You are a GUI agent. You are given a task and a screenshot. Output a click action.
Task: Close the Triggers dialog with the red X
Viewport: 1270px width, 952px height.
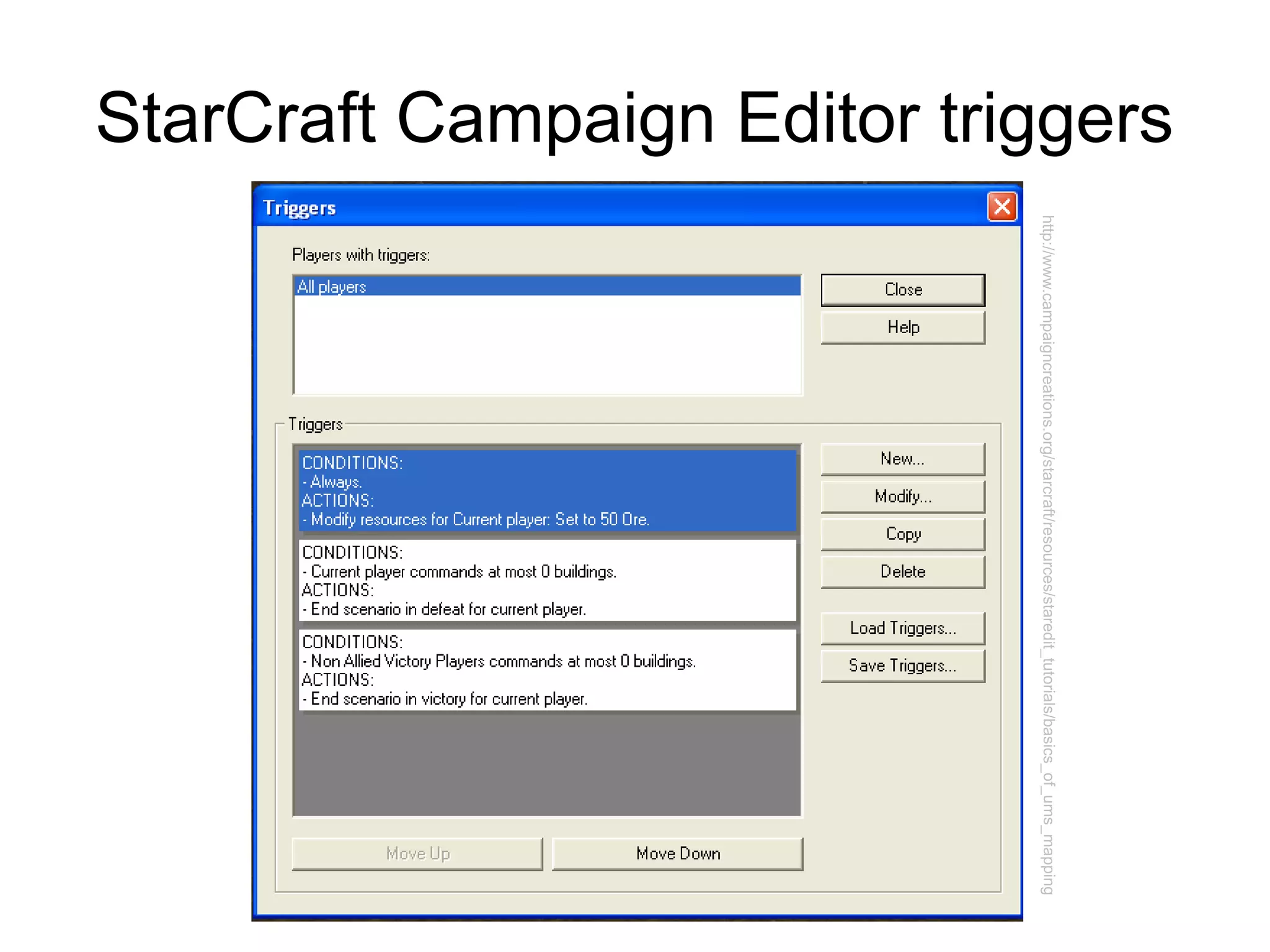tap(1002, 207)
